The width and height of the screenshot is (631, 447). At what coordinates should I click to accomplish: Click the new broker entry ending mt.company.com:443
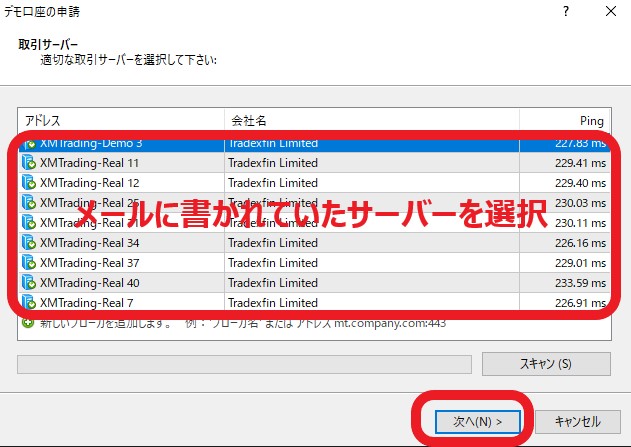[x=243, y=323]
